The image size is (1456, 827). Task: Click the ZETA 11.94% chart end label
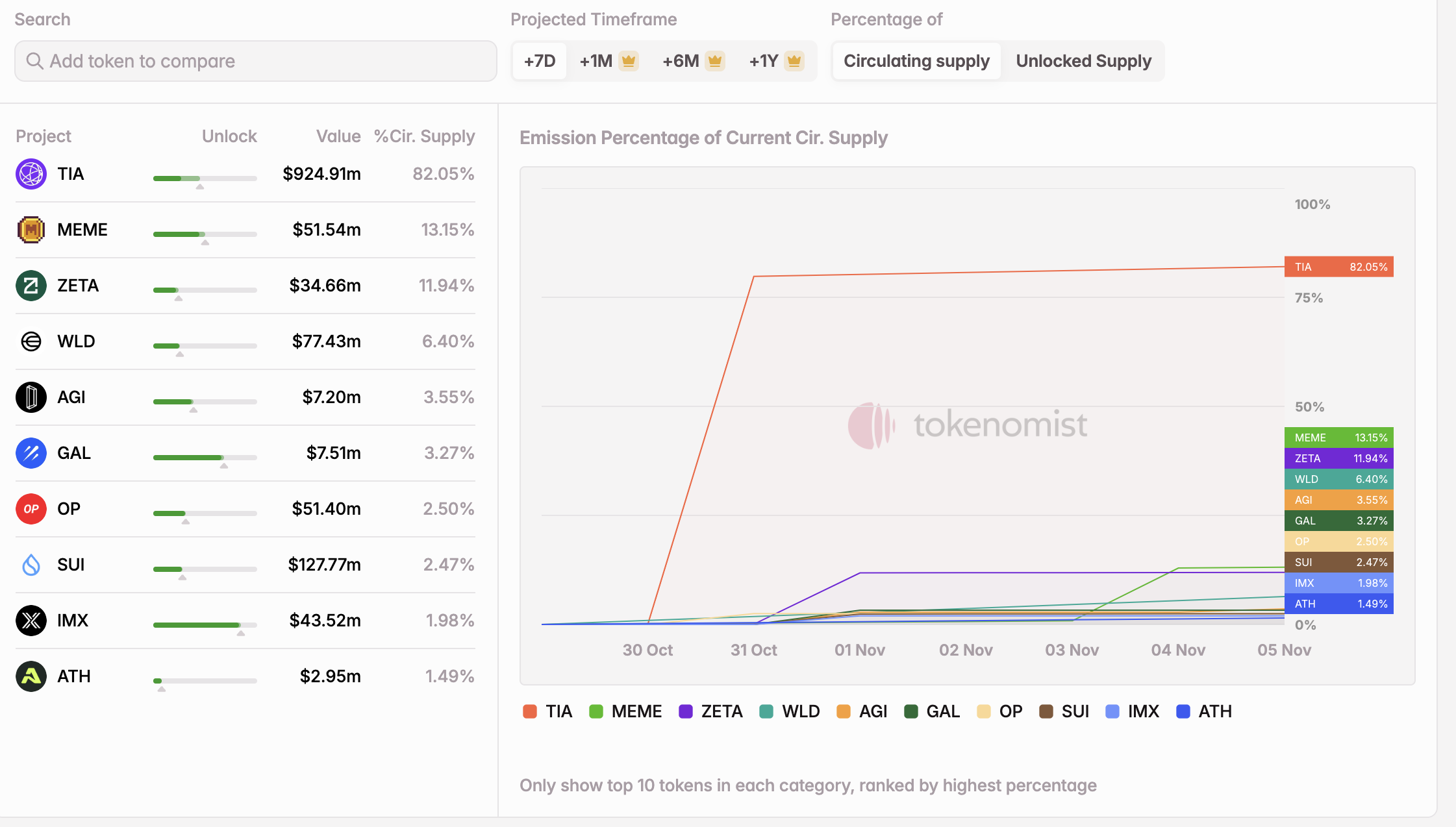[x=1339, y=458]
